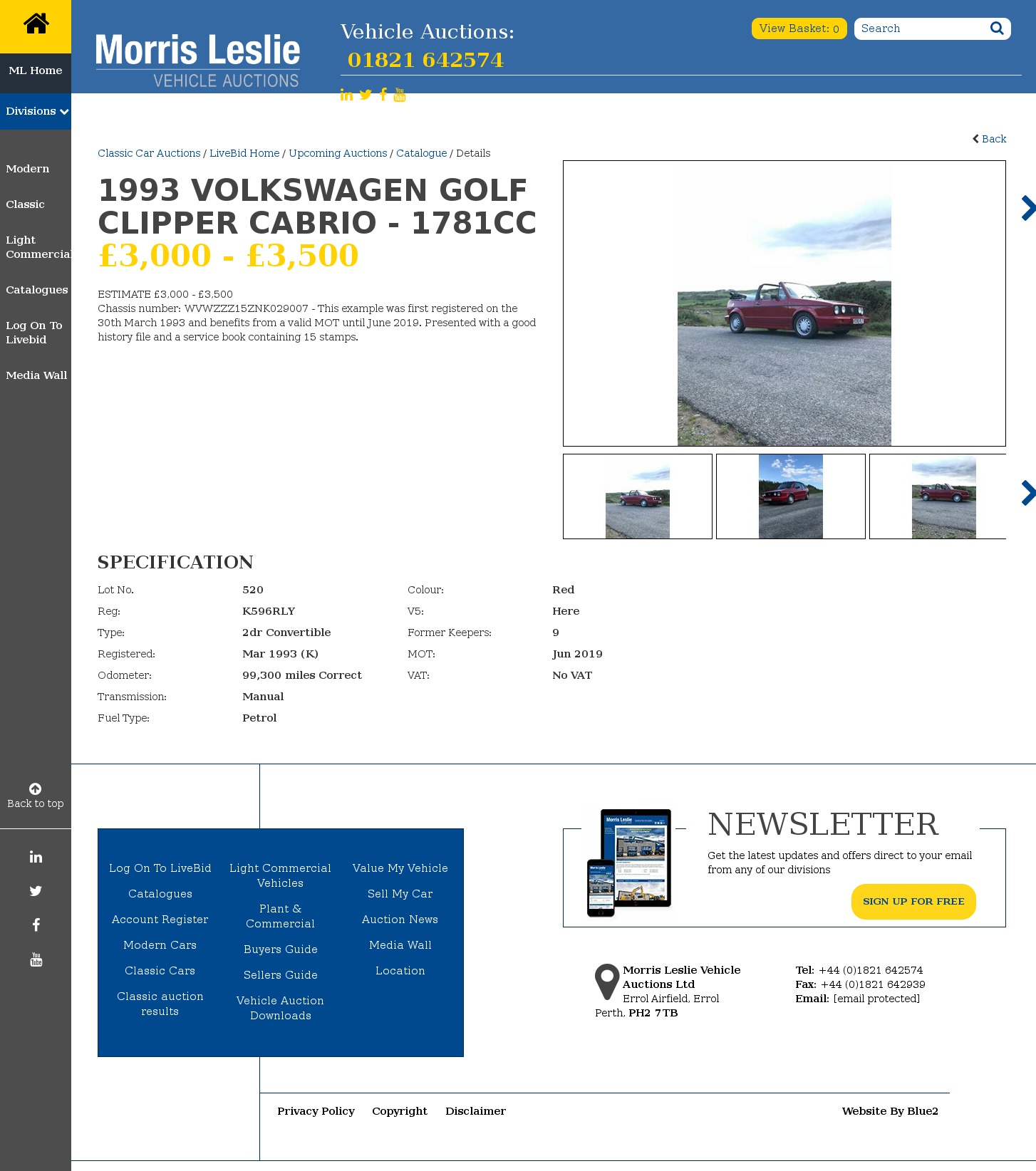Click phone number 01821 642574 in header
Viewport: 1036px width, 1171px height.
coord(425,60)
